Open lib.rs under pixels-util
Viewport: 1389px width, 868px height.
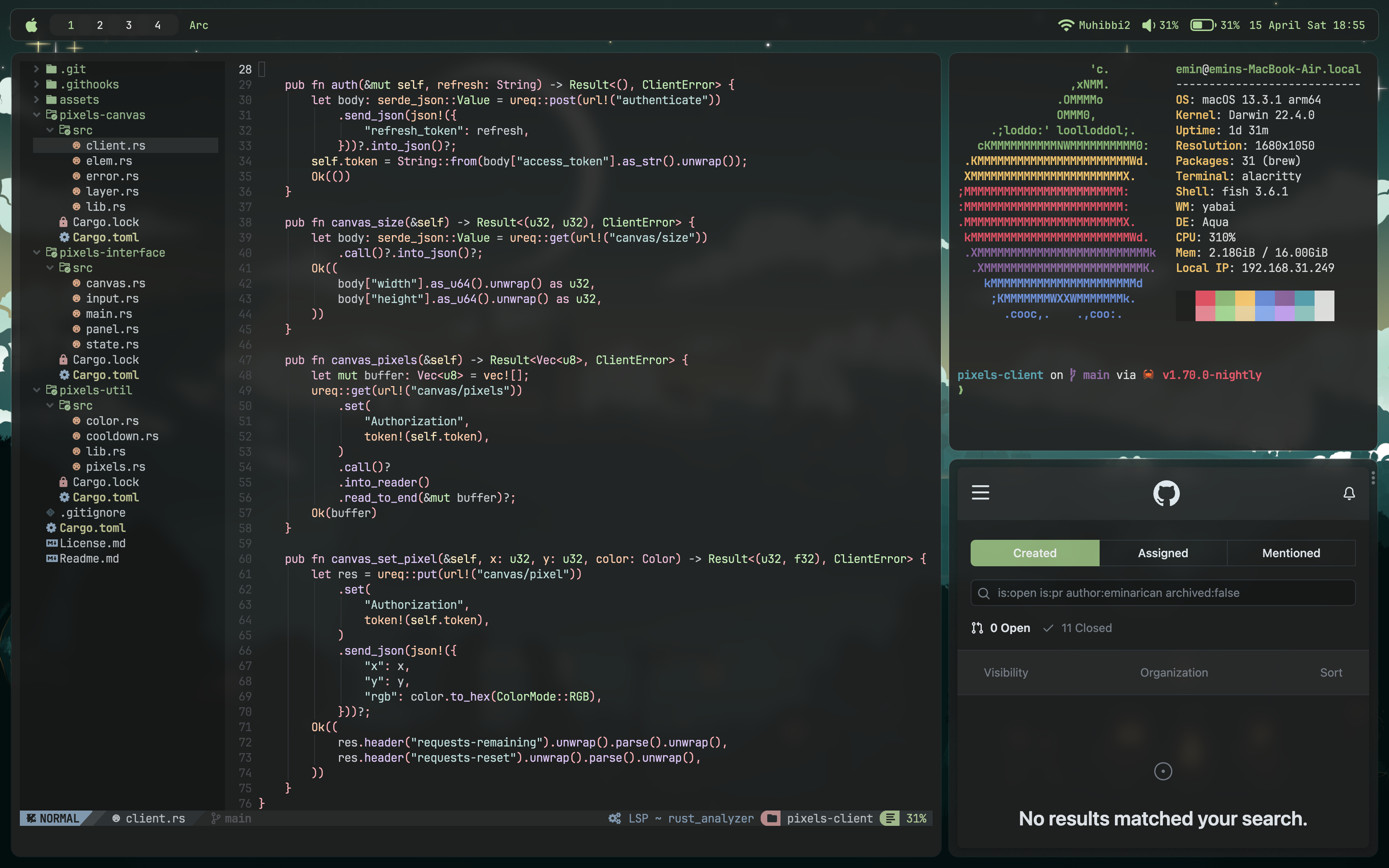pos(105,452)
